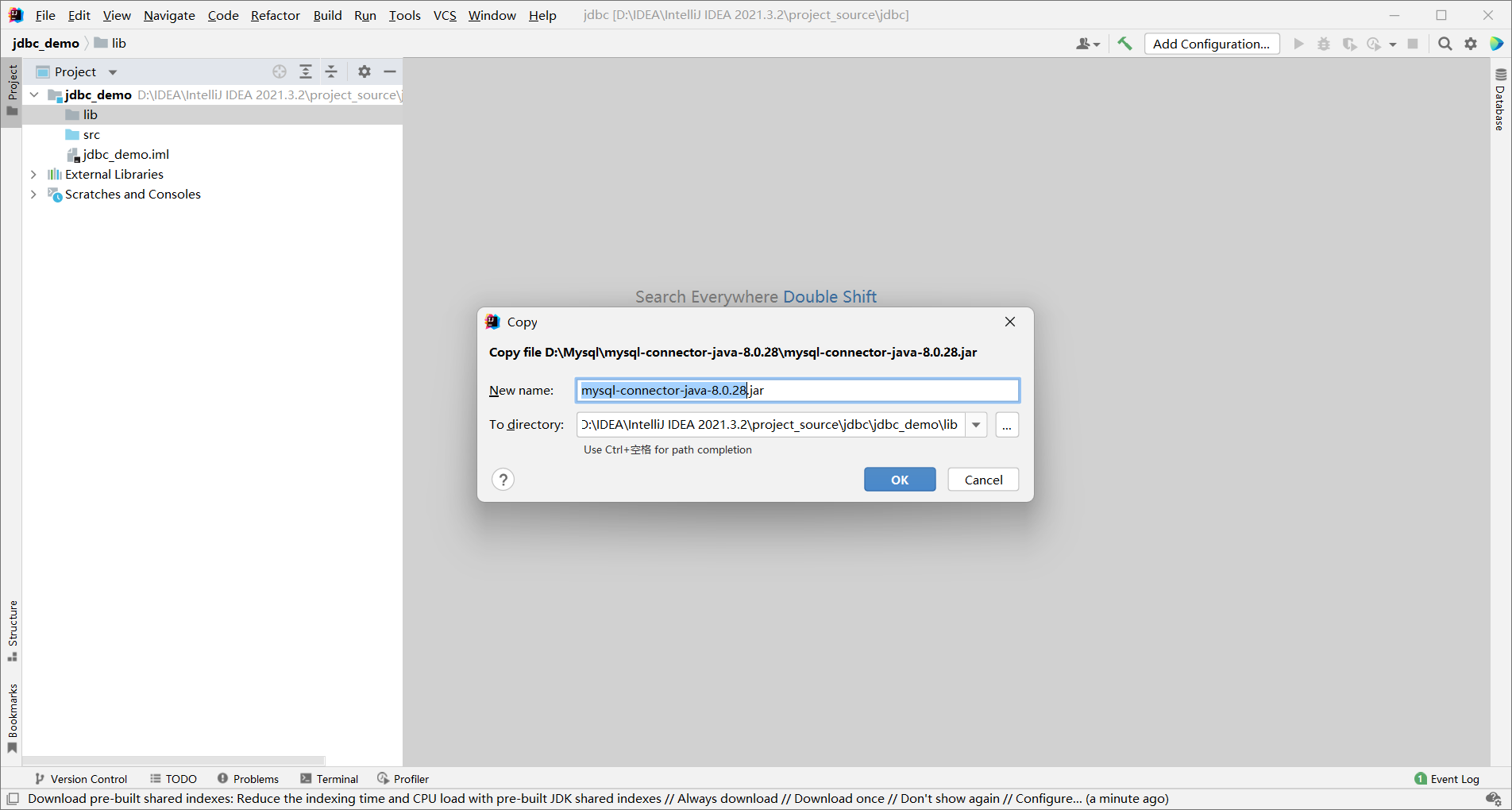Expand Scratches and Consoles node
Screen dimensions: 1512x810
click(33, 194)
